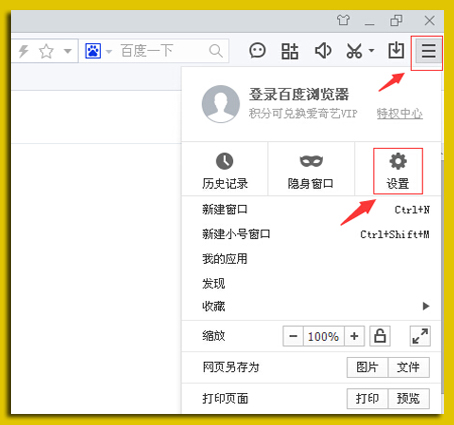Toggle zoom lock padlock button
Image resolution: width=454 pixels, height=425 pixels.
[x=380, y=336]
